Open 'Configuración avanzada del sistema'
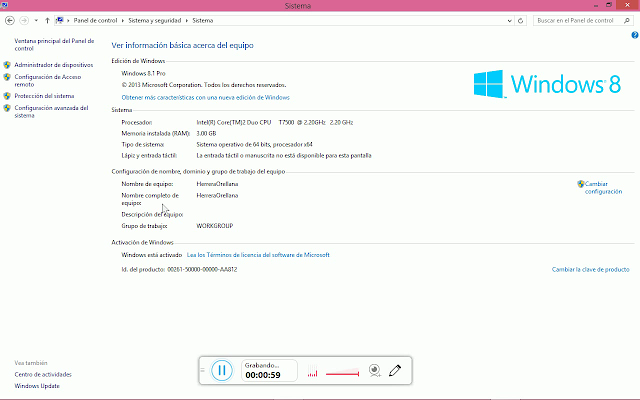The image size is (640, 400). [x=51, y=111]
